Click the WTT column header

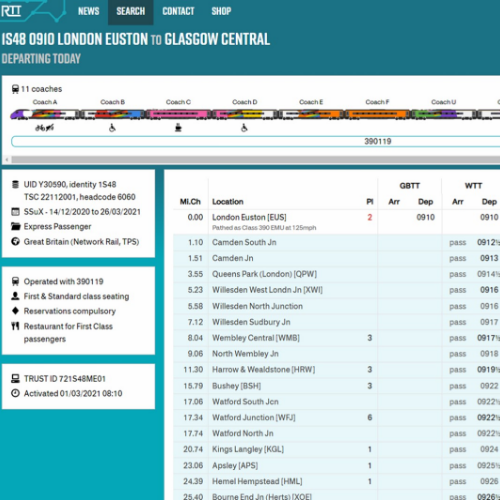point(473,186)
